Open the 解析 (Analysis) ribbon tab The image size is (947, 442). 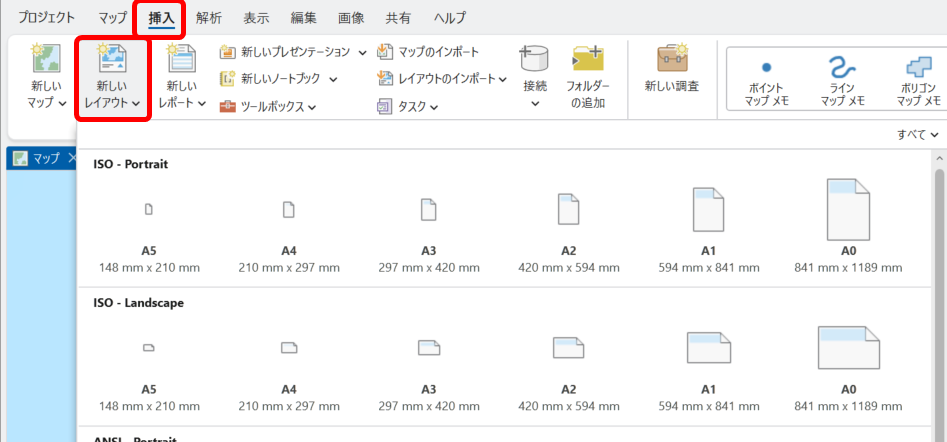209,18
